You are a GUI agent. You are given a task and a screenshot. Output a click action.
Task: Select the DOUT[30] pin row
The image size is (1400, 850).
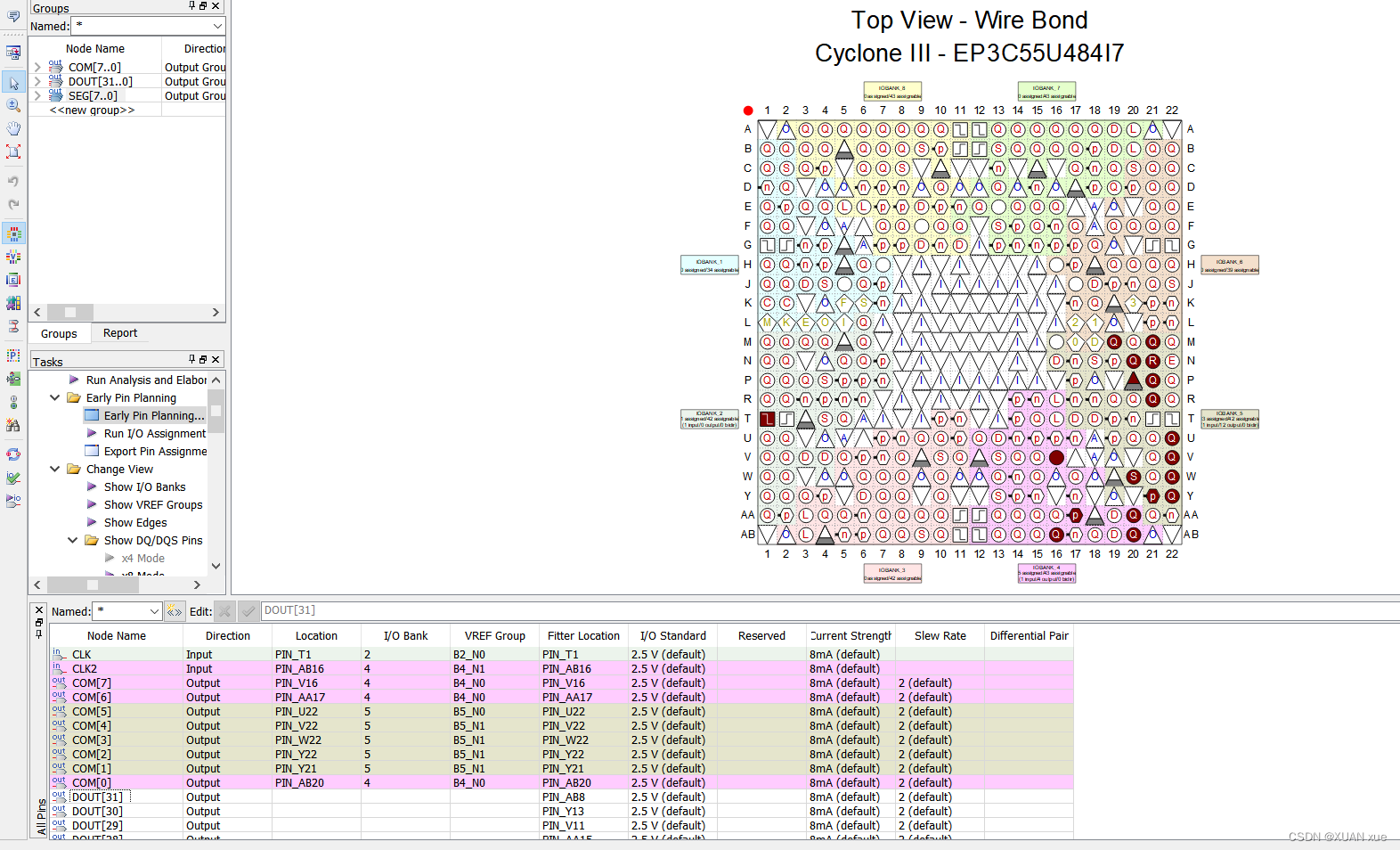pos(561,811)
